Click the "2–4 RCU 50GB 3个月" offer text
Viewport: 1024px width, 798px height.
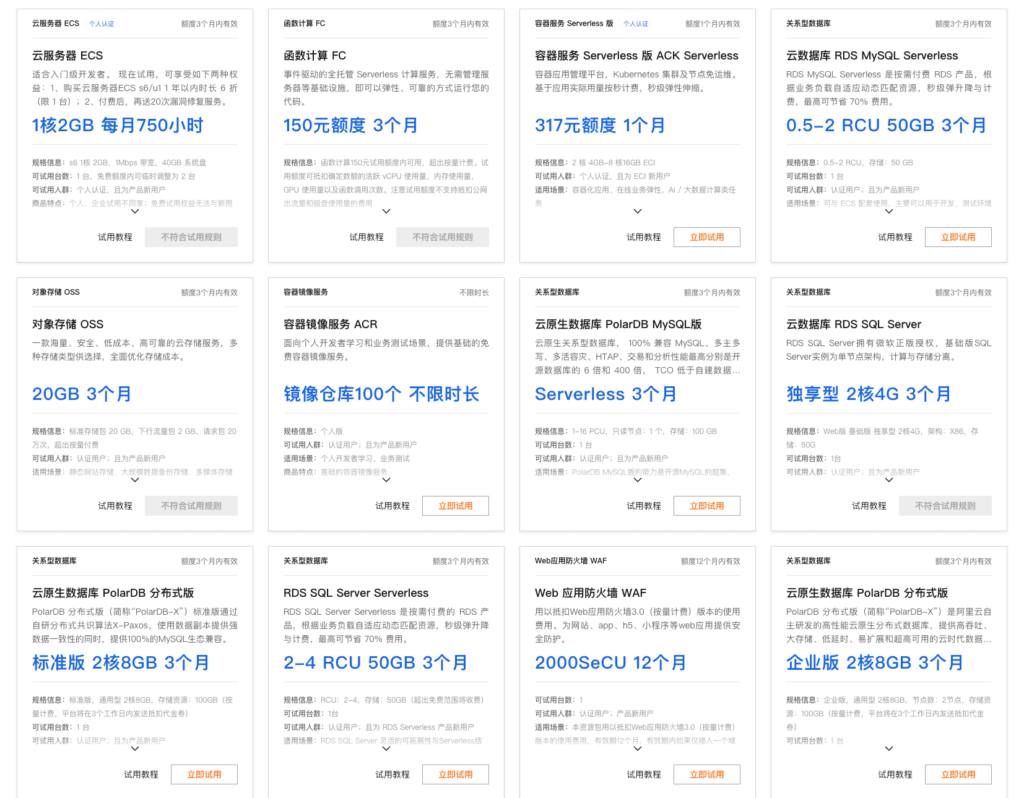[x=376, y=663]
